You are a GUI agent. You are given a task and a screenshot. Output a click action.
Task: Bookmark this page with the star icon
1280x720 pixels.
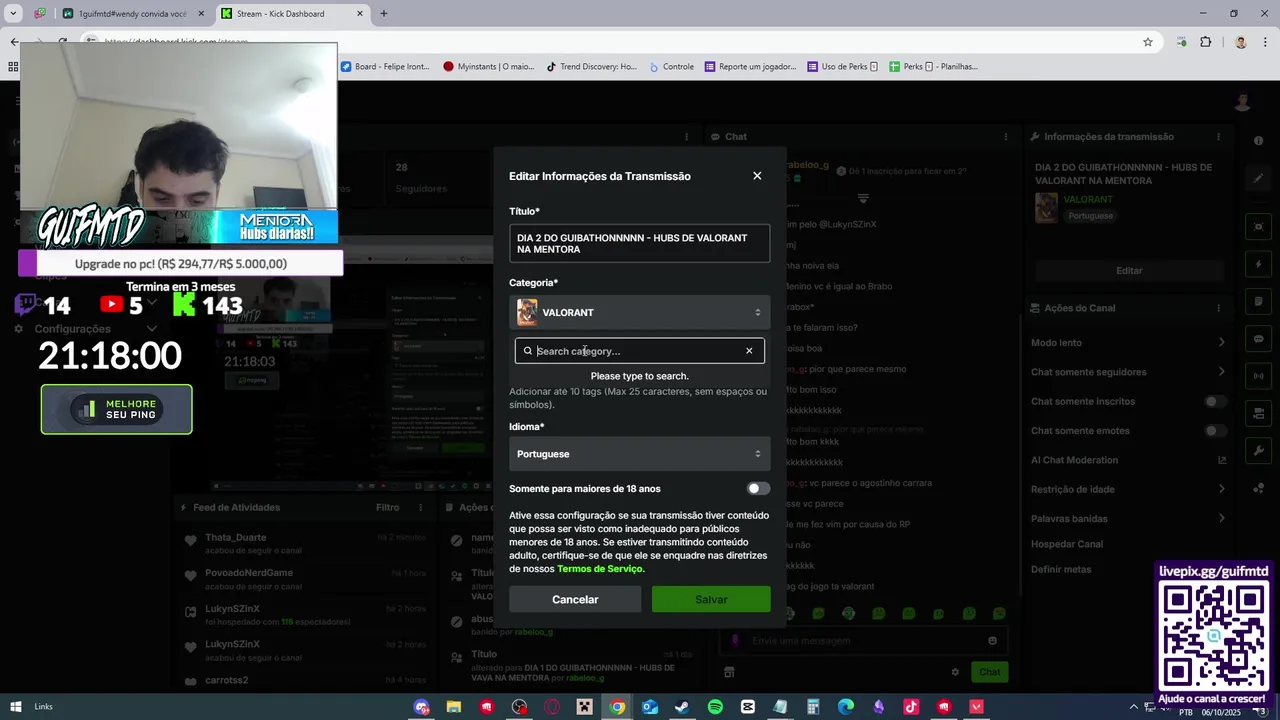point(1148,42)
